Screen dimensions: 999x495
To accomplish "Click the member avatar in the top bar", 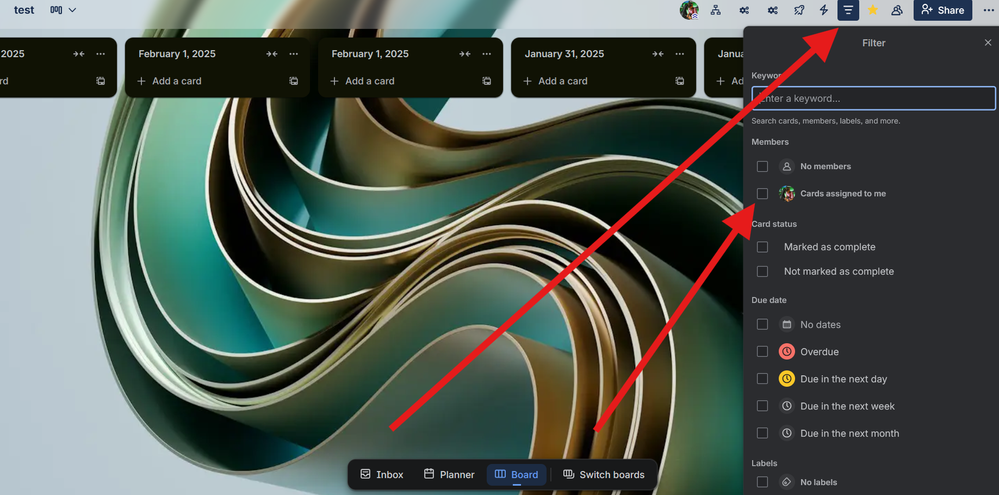I will pyautogui.click(x=689, y=10).
